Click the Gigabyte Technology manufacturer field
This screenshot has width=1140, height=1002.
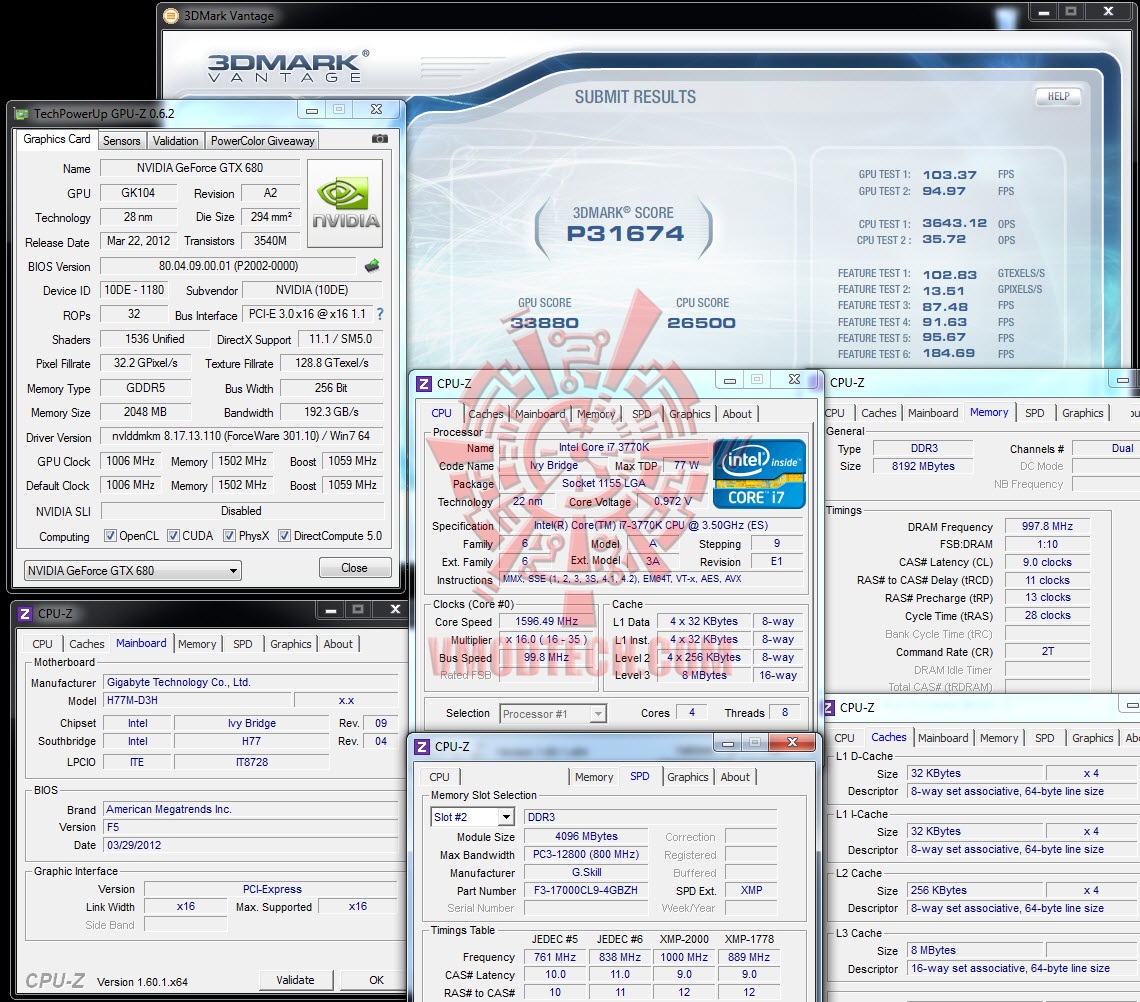250,682
